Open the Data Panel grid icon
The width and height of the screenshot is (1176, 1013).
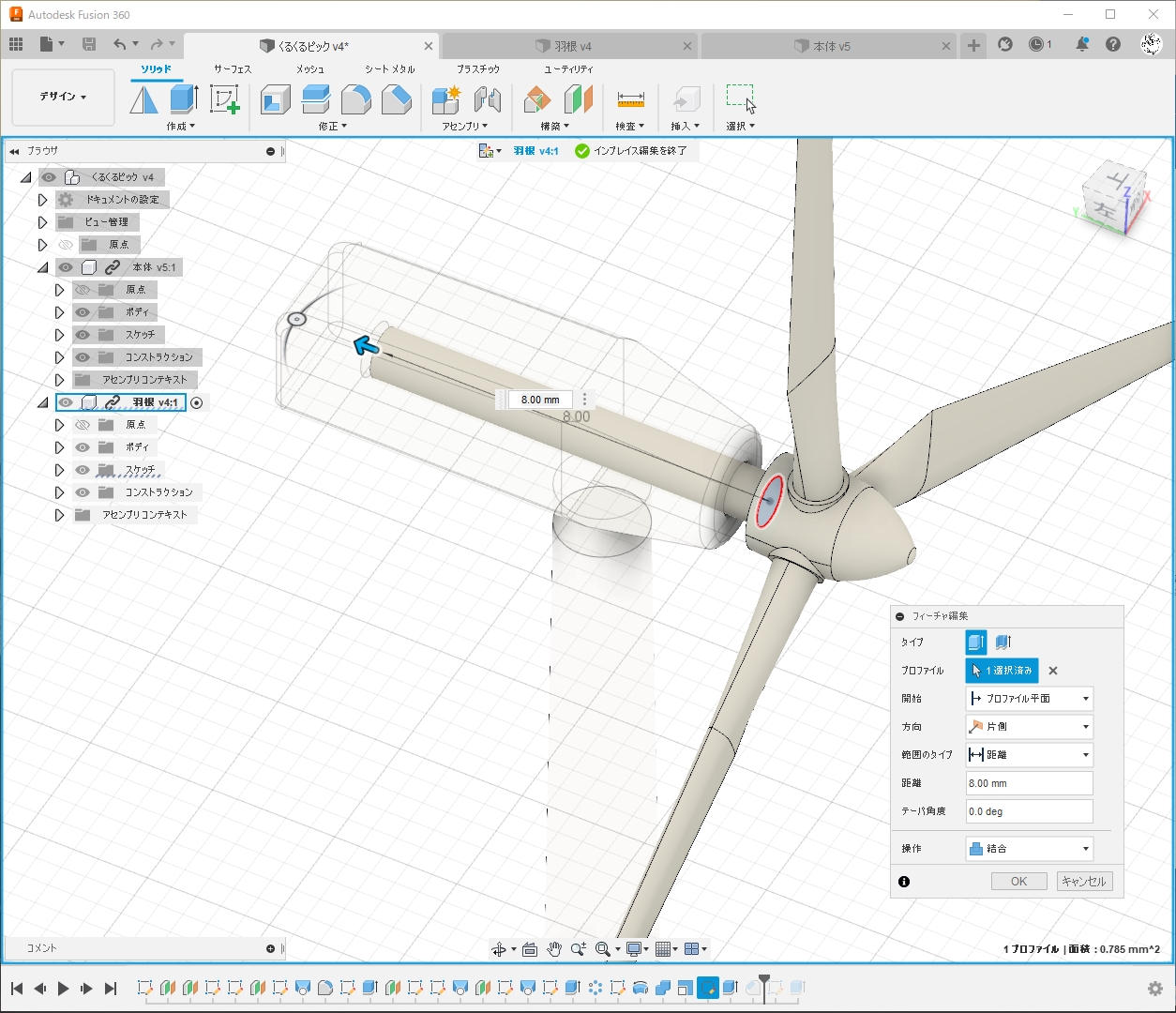[16, 44]
